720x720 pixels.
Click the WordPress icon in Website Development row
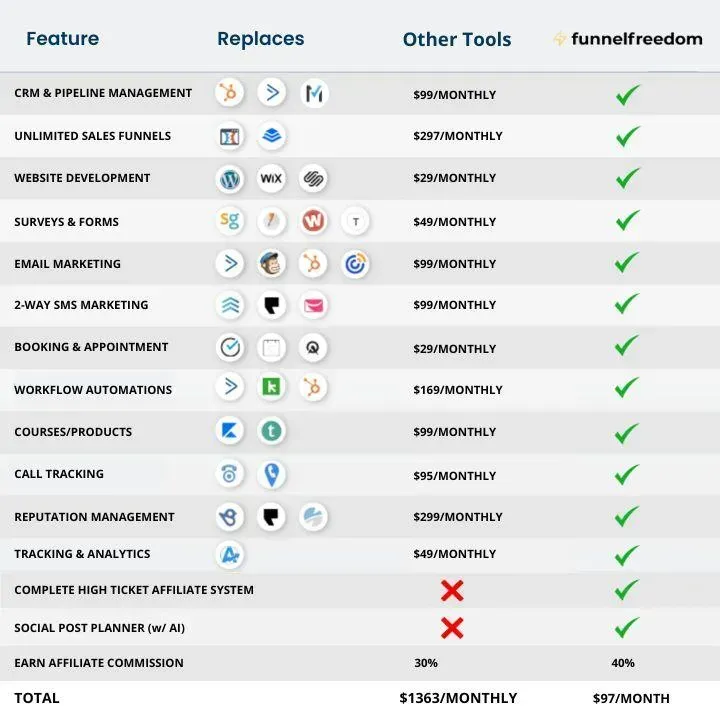230,178
